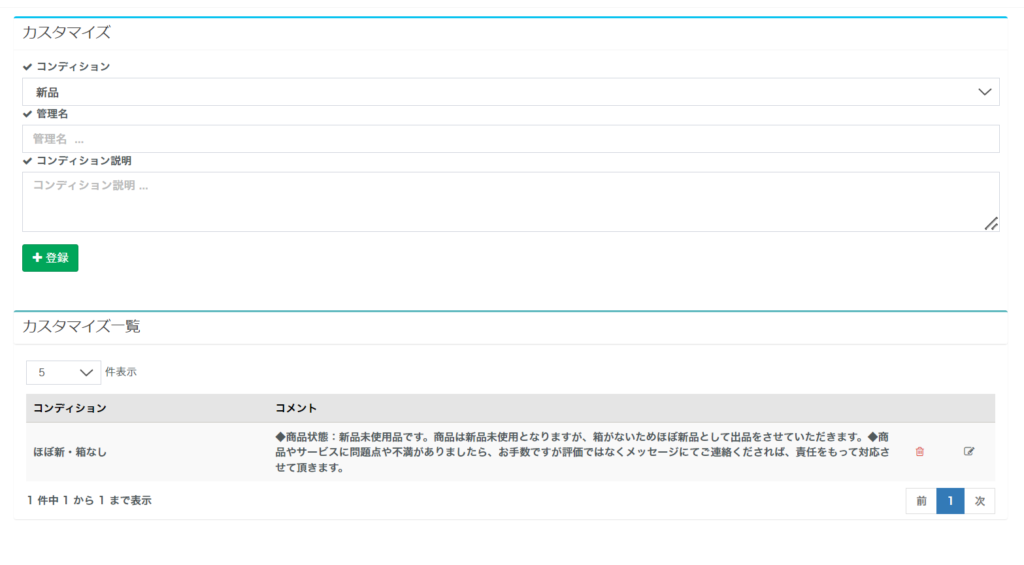Click the red trash delete icon
This screenshot has width=1024, height=565.
point(920,452)
